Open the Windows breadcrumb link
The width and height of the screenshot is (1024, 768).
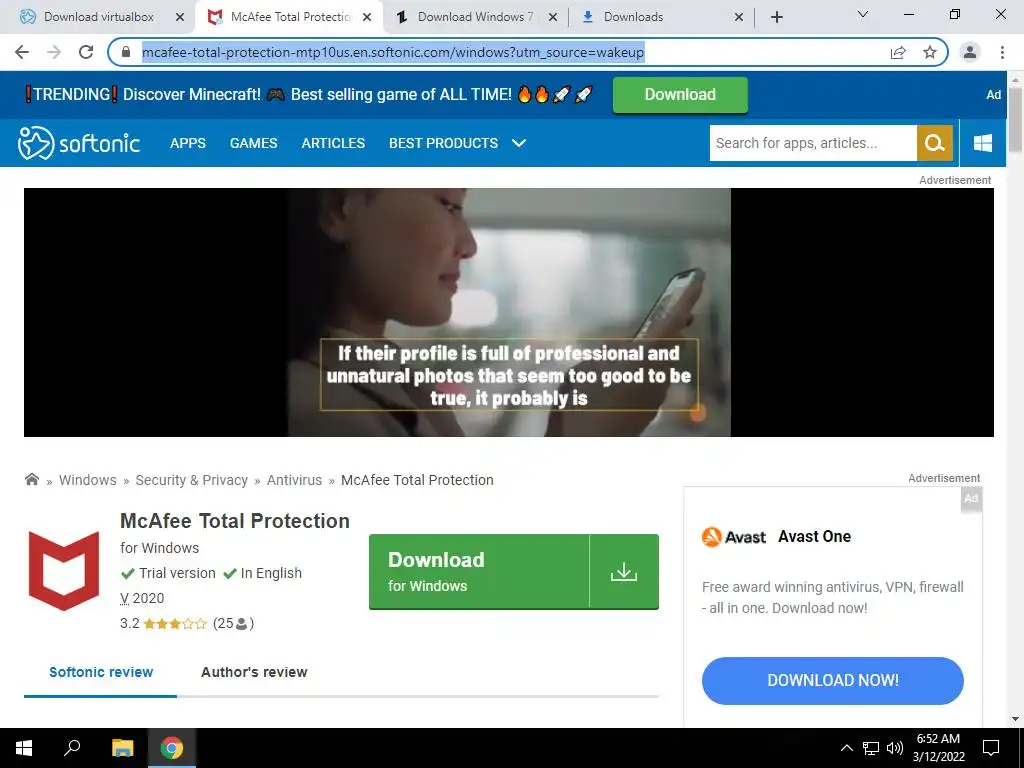pyautogui.click(x=88, y=480)
